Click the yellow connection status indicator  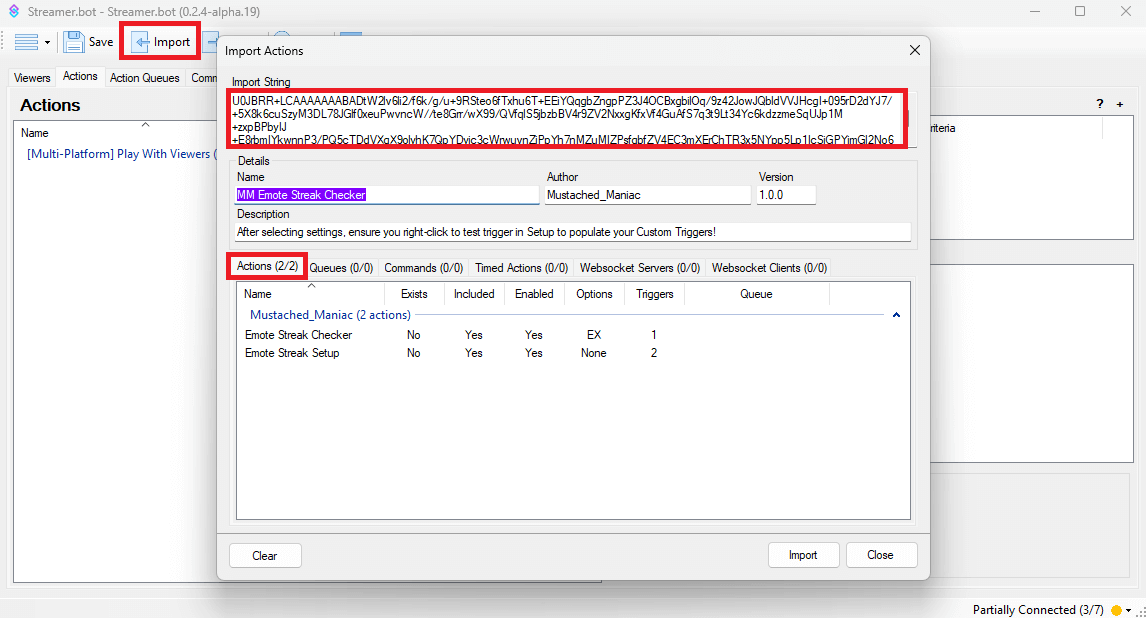(1117, 610)
